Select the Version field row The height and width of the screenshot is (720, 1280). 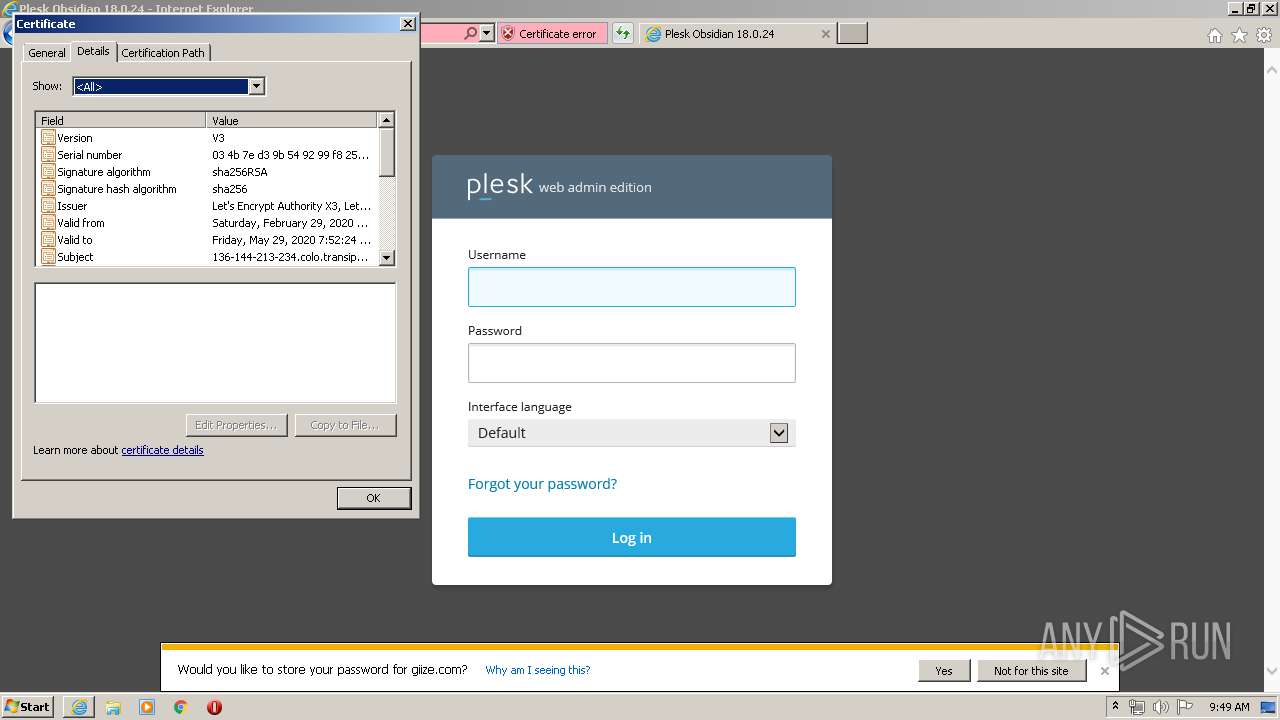[207, 138]
